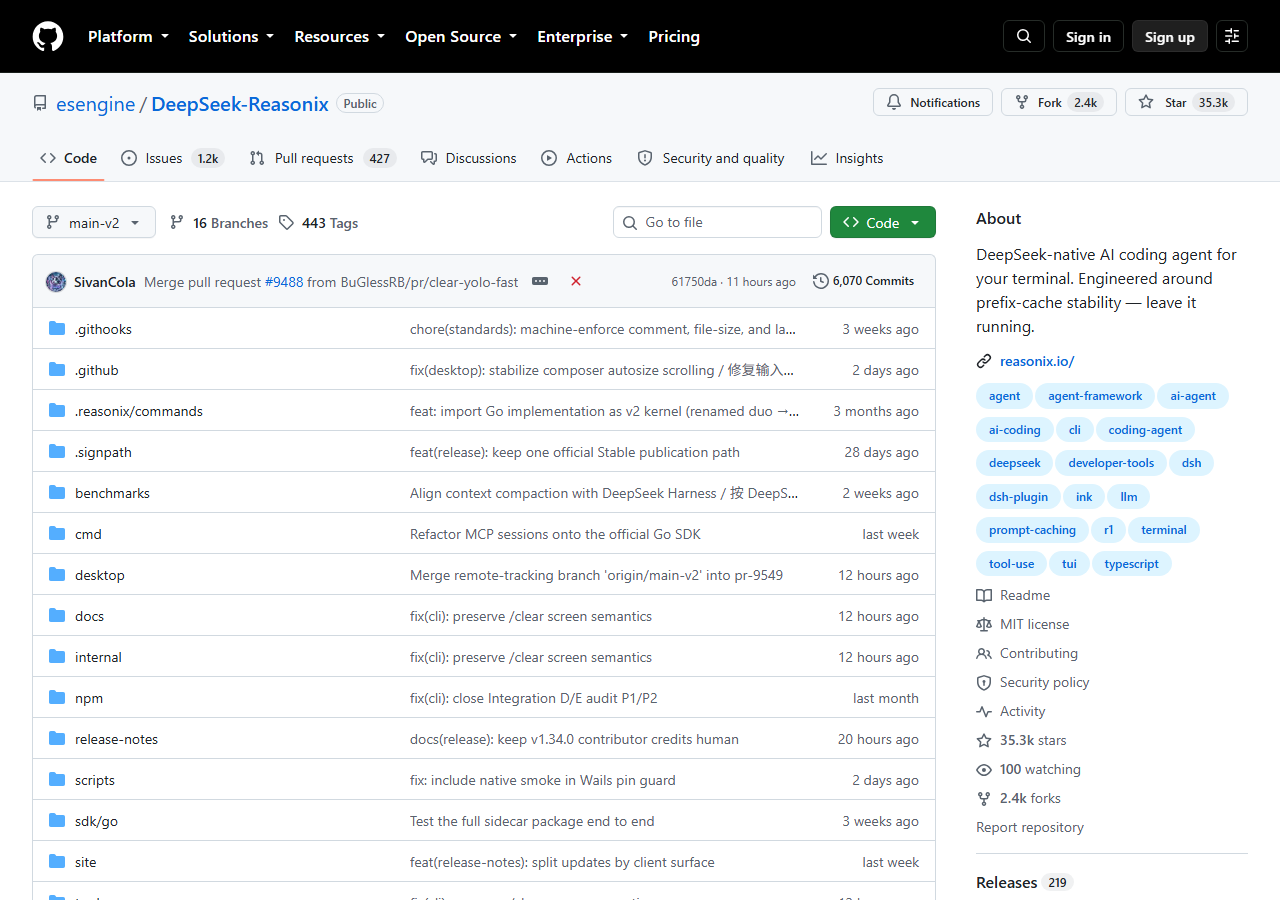1280x900 pixels.
Task: Click the people icon beside Contributing
Action: [984, 654]
